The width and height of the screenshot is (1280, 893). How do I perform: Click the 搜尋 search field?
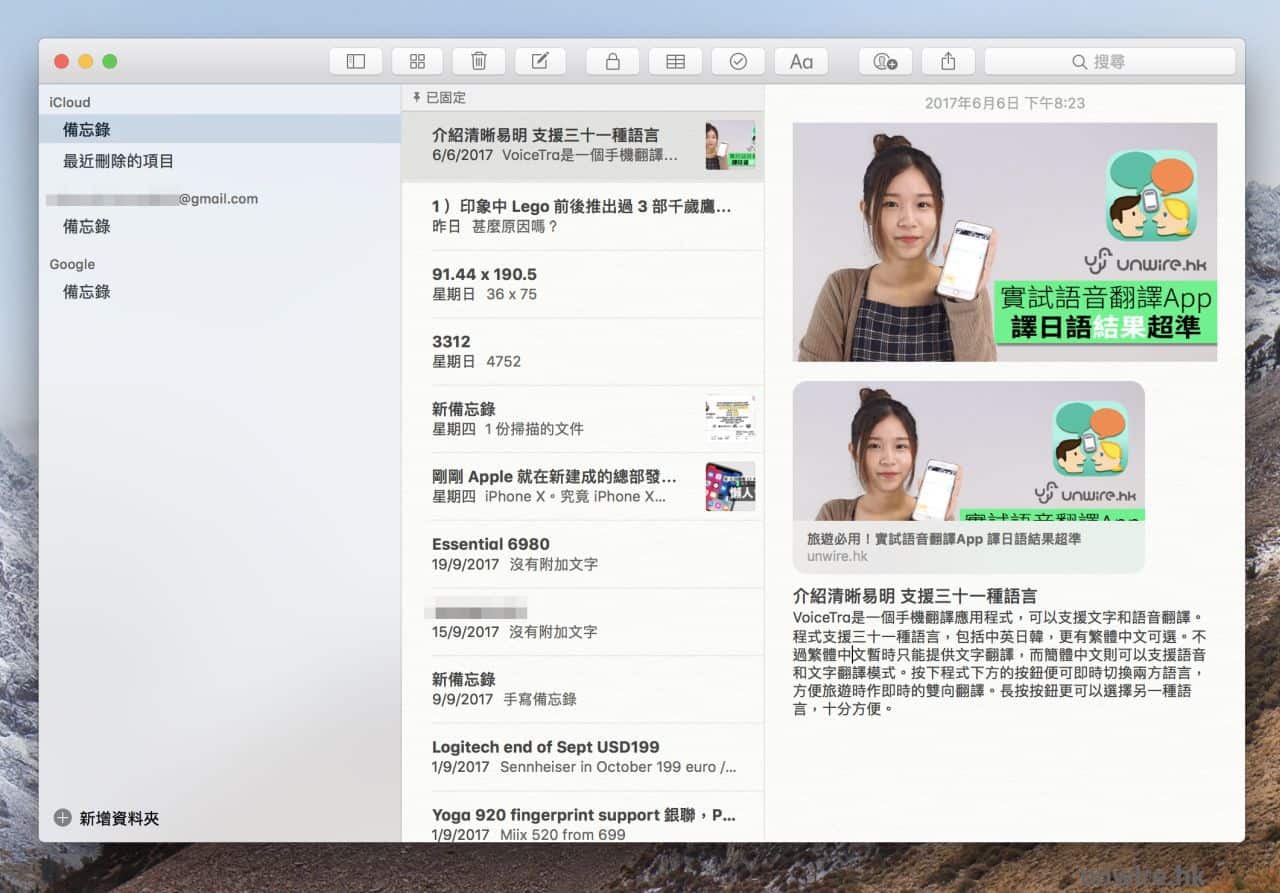point(1109,62)
